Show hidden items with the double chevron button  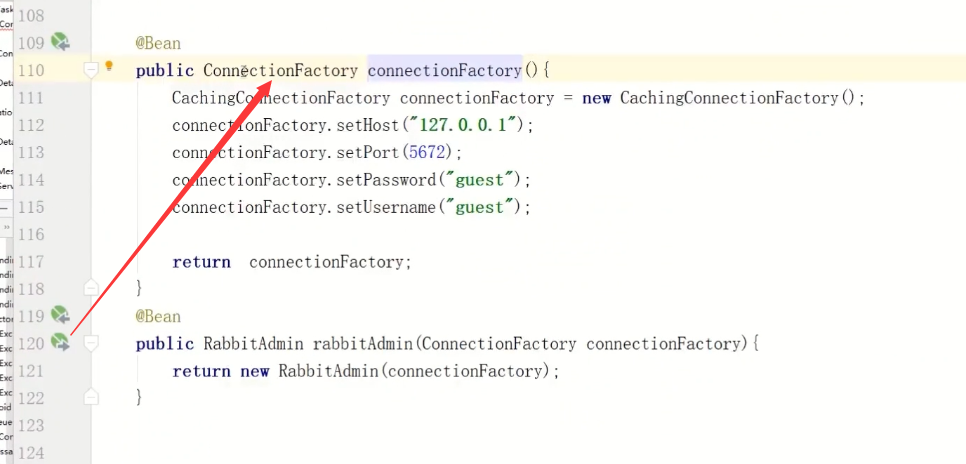coord(6,227)
